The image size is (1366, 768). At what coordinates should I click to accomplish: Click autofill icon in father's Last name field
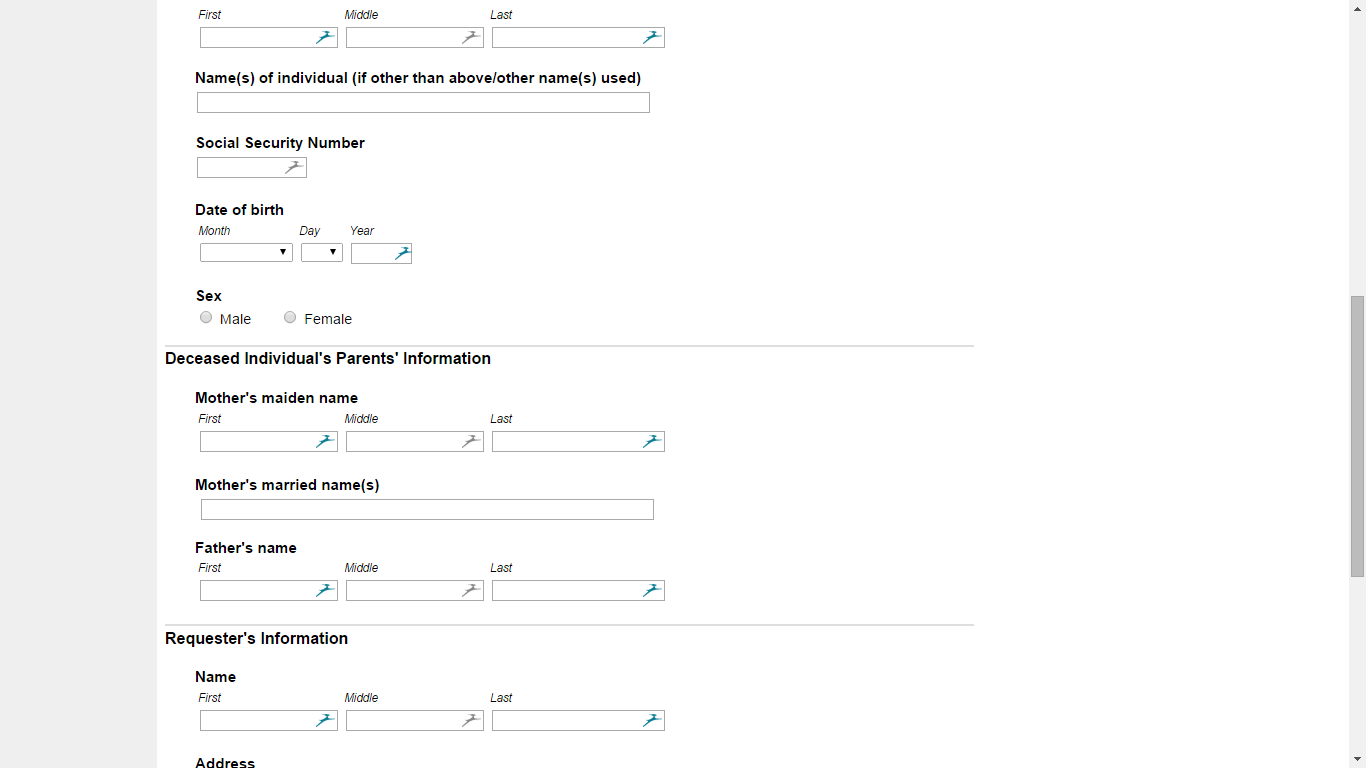point(652,590)
